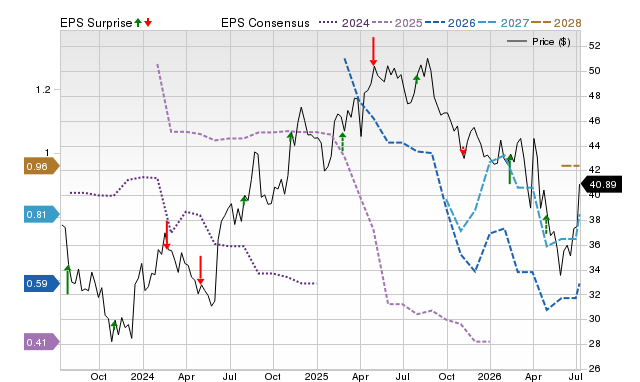Click the 0.81 light blue value tag
This screenshot has width=640, height=382.
[x=42, y=214]
